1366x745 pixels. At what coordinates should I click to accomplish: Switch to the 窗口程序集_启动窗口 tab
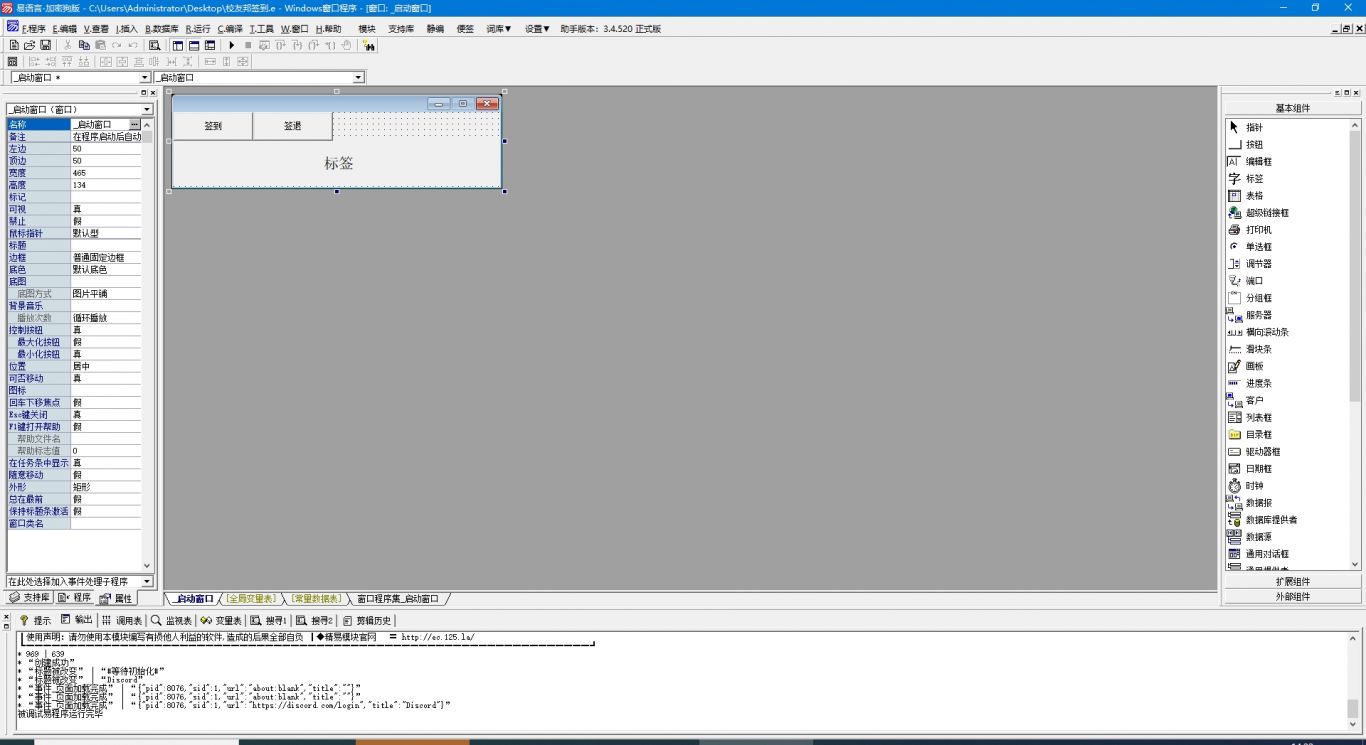pyautogui.click(x=398, y=598)
